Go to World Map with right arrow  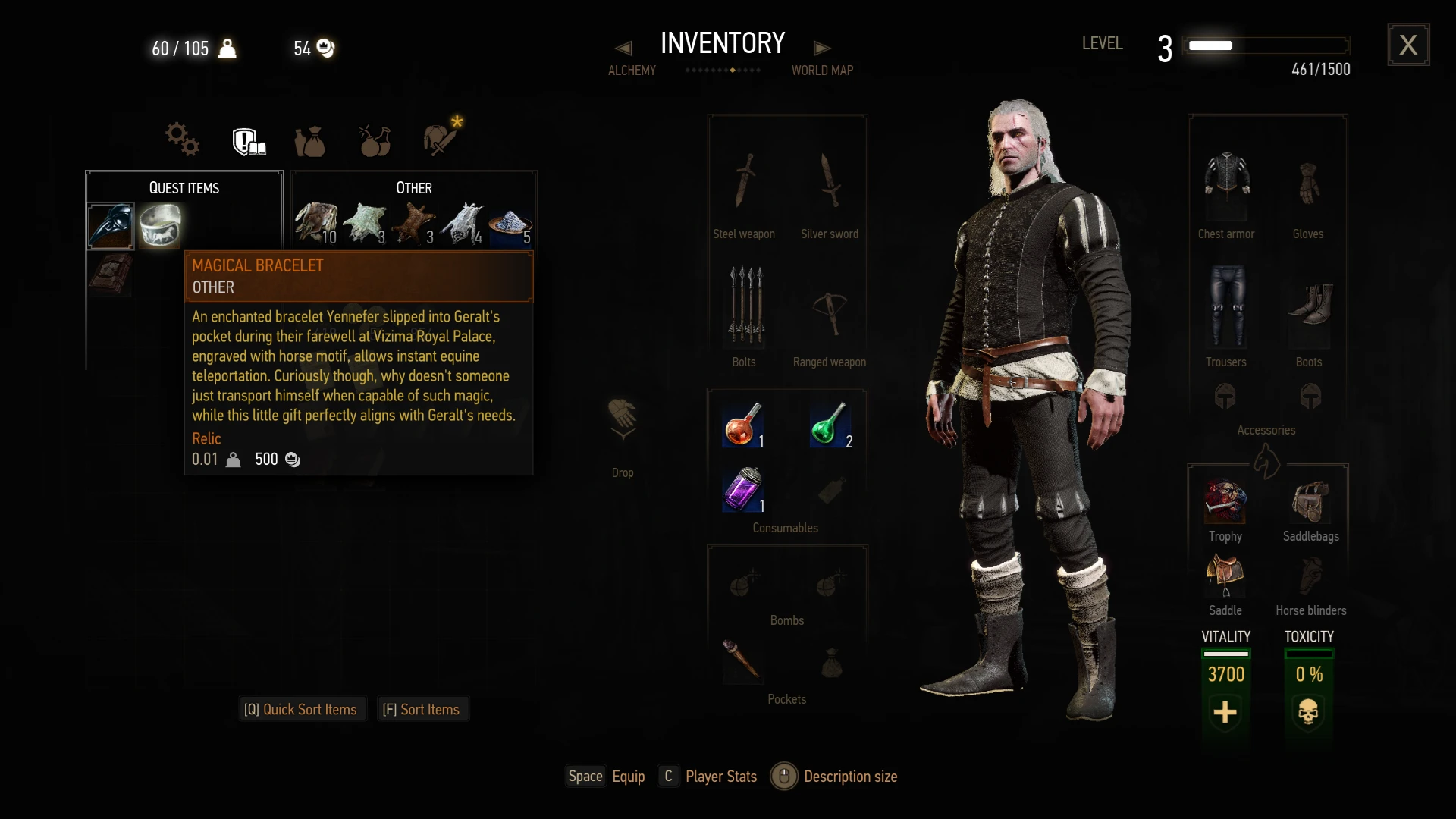click(822, 49)
